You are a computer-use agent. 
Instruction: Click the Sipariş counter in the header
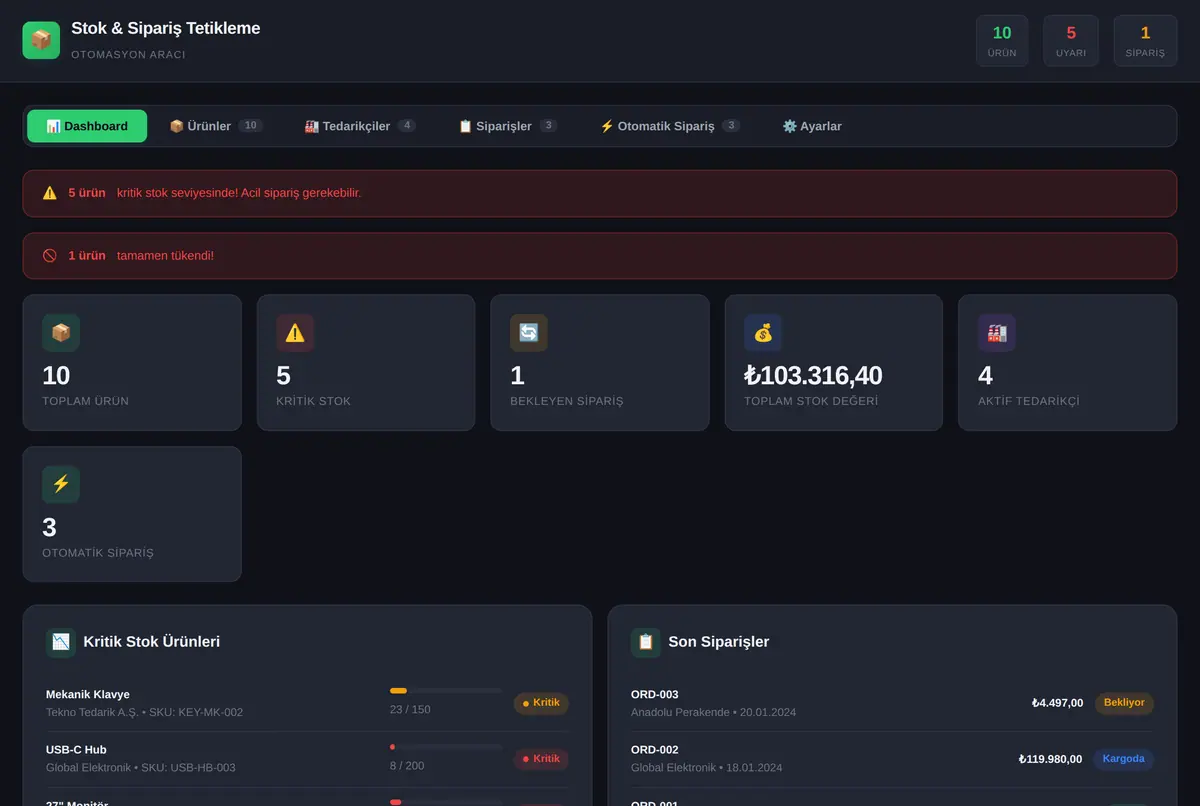pos(1145,41)
